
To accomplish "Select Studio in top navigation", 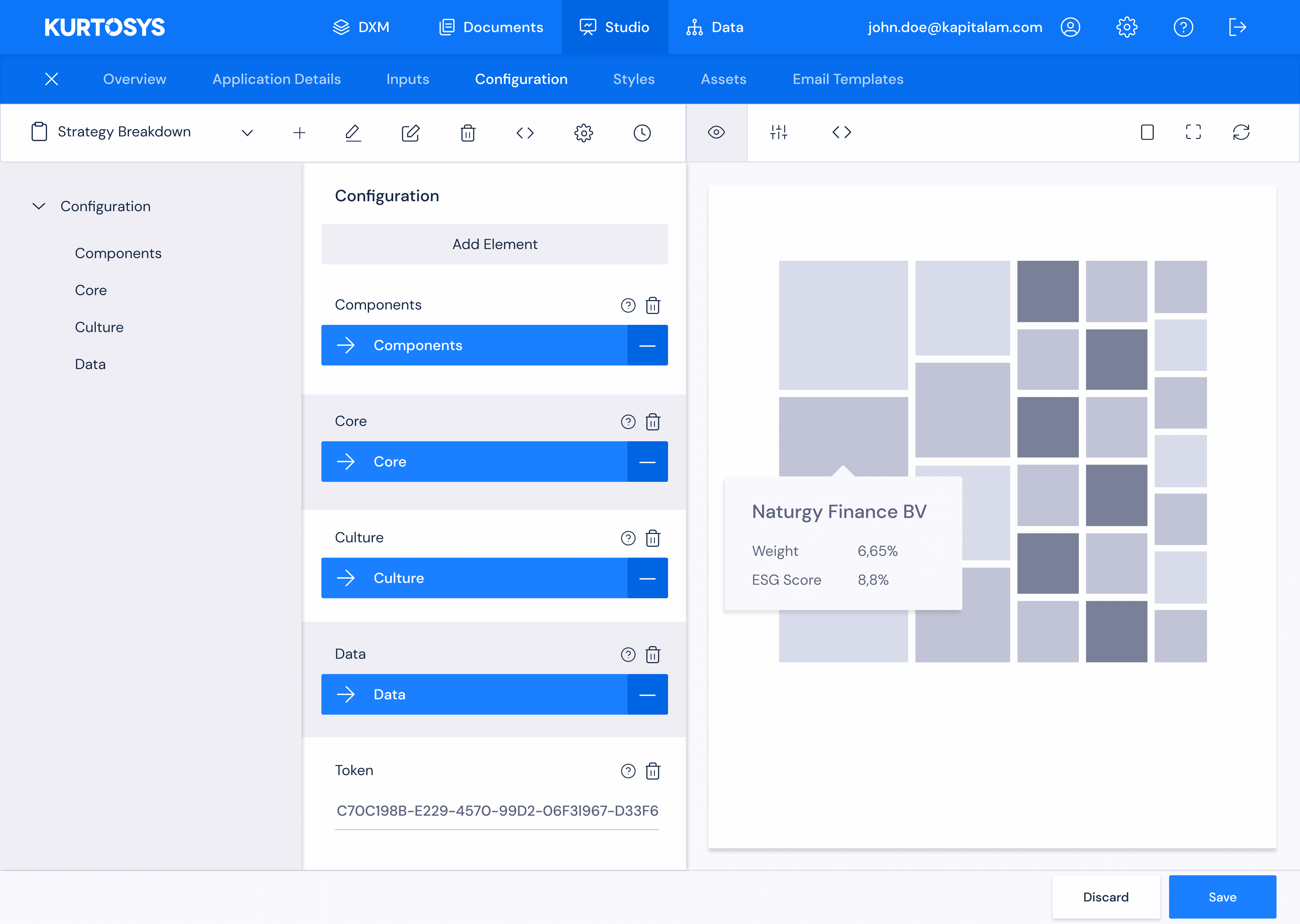I will pos(615,27).
